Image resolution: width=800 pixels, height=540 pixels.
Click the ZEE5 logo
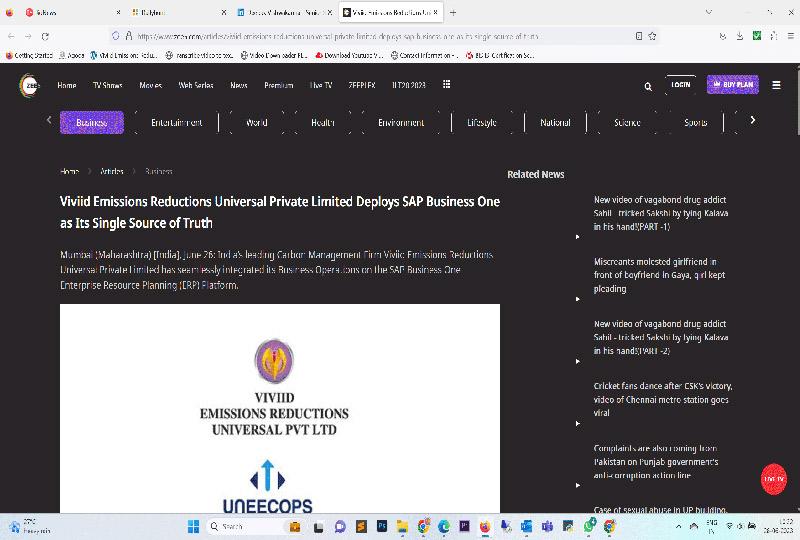(x=30, y=86)
